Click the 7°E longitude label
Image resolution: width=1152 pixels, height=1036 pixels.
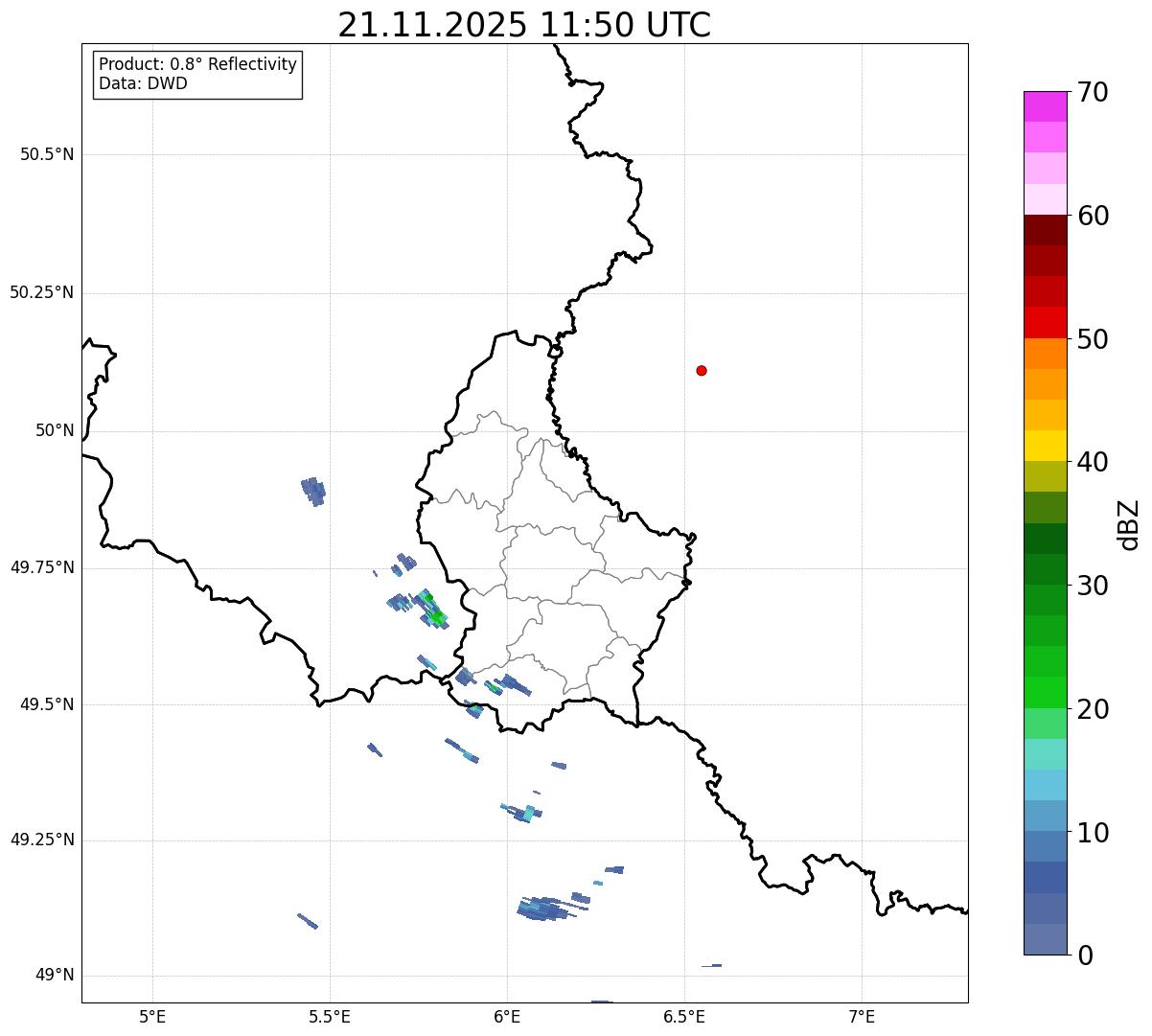[x=862, y=1017]
